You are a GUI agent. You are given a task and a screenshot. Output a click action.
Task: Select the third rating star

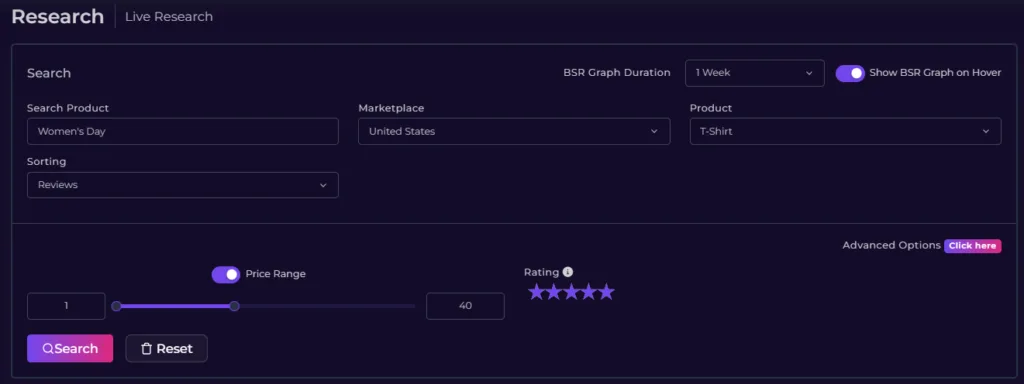click(571, 292)
